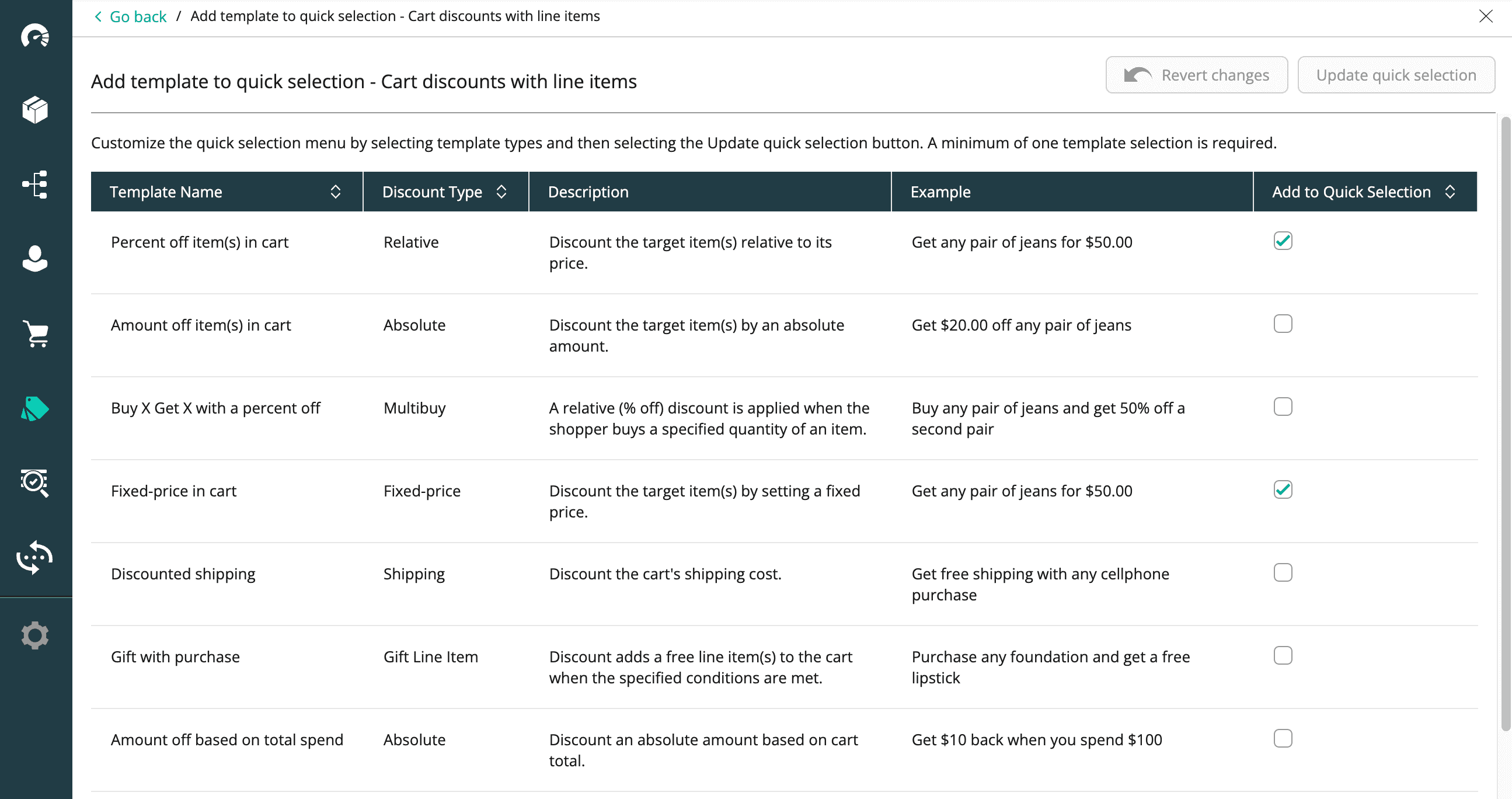Sort table by Template Name column arrows

[x=335, y=192]
